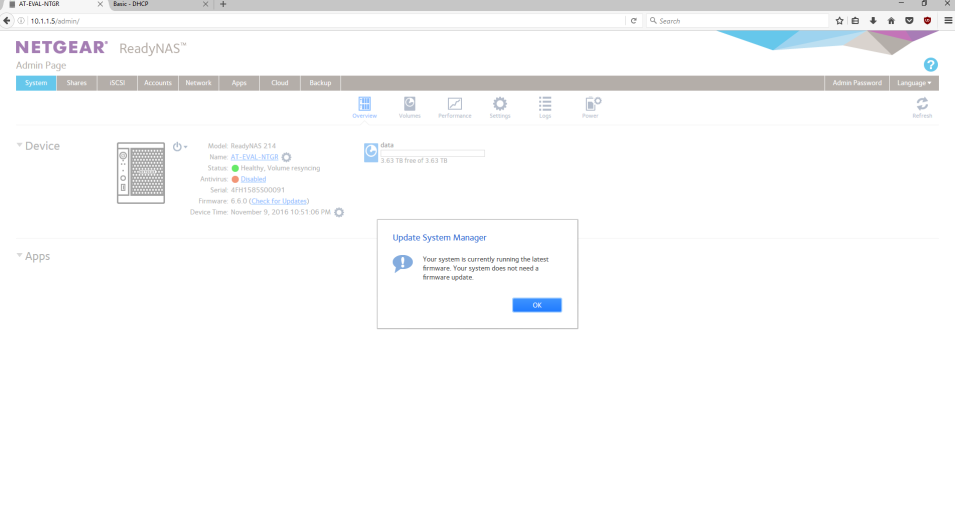Switch to the Apps tab

coord(239,83)
